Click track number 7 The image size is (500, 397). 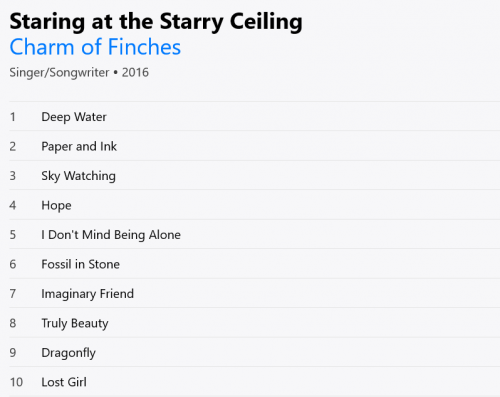click(13, 294)
